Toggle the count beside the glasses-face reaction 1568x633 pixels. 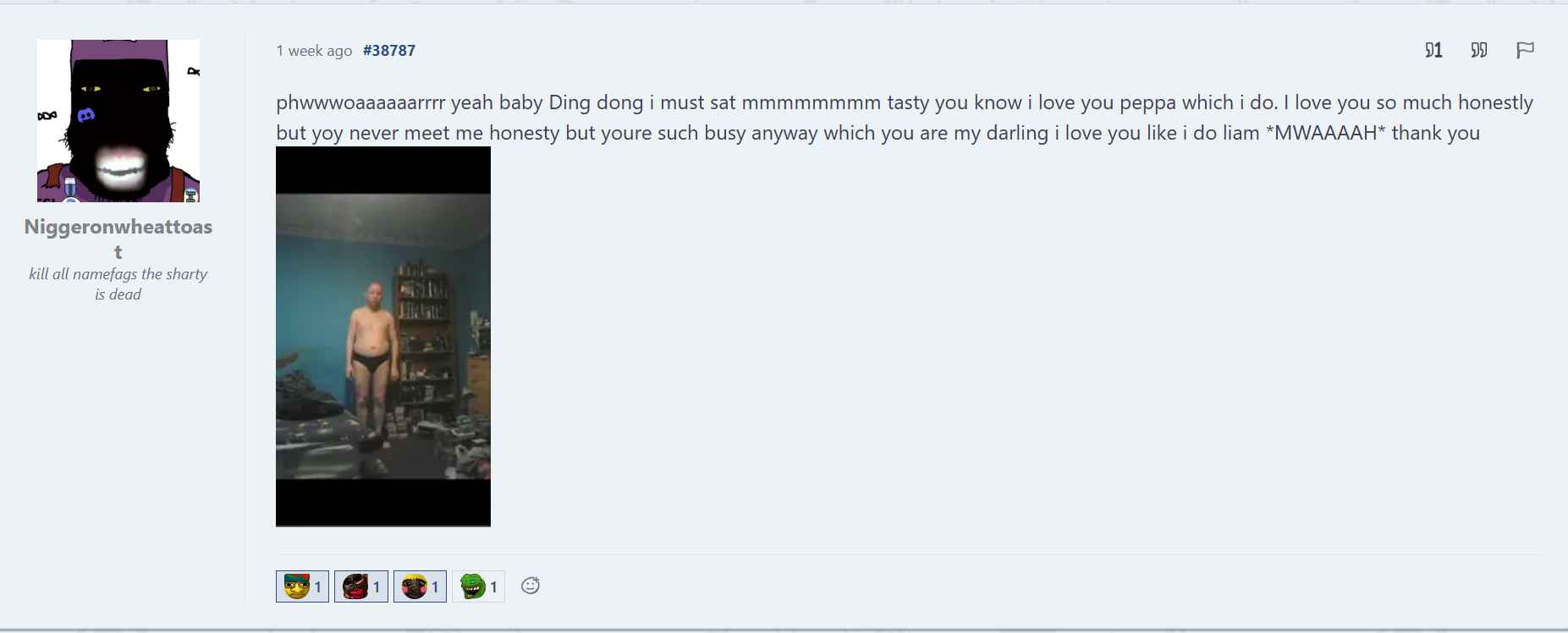click(318, 586)
